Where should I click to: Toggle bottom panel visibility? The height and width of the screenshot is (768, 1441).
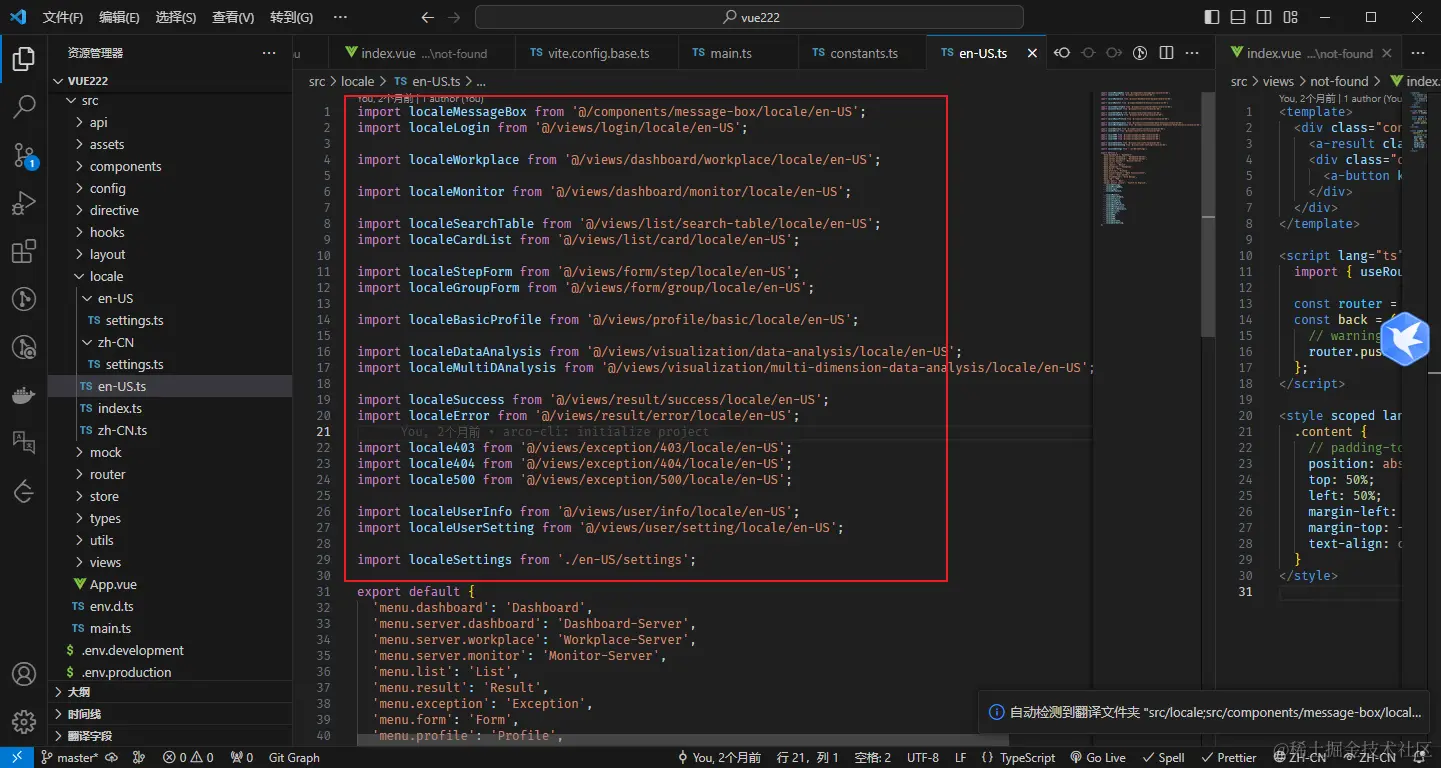pyautogui.click(x=1238, y=17)
